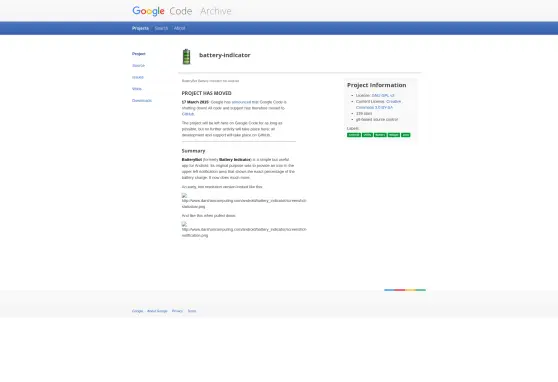Click the last green label tag
This screenshot has height=382, width=558.
click(x=406, y=135)
